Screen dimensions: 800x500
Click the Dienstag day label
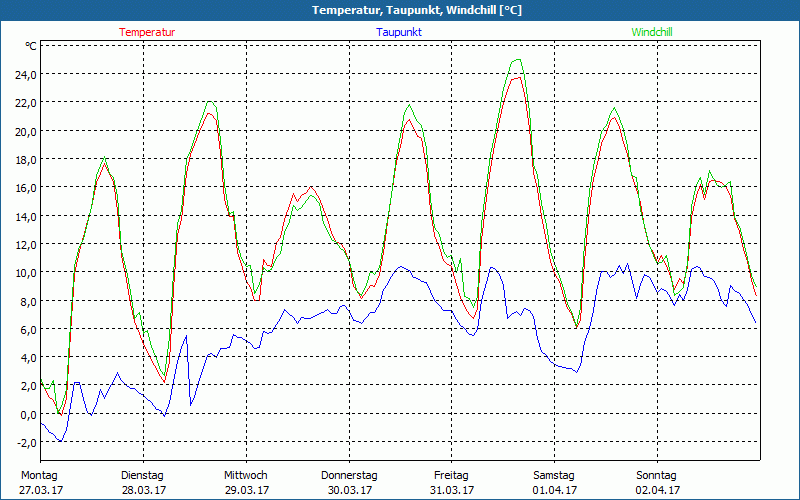click(142, 476)
